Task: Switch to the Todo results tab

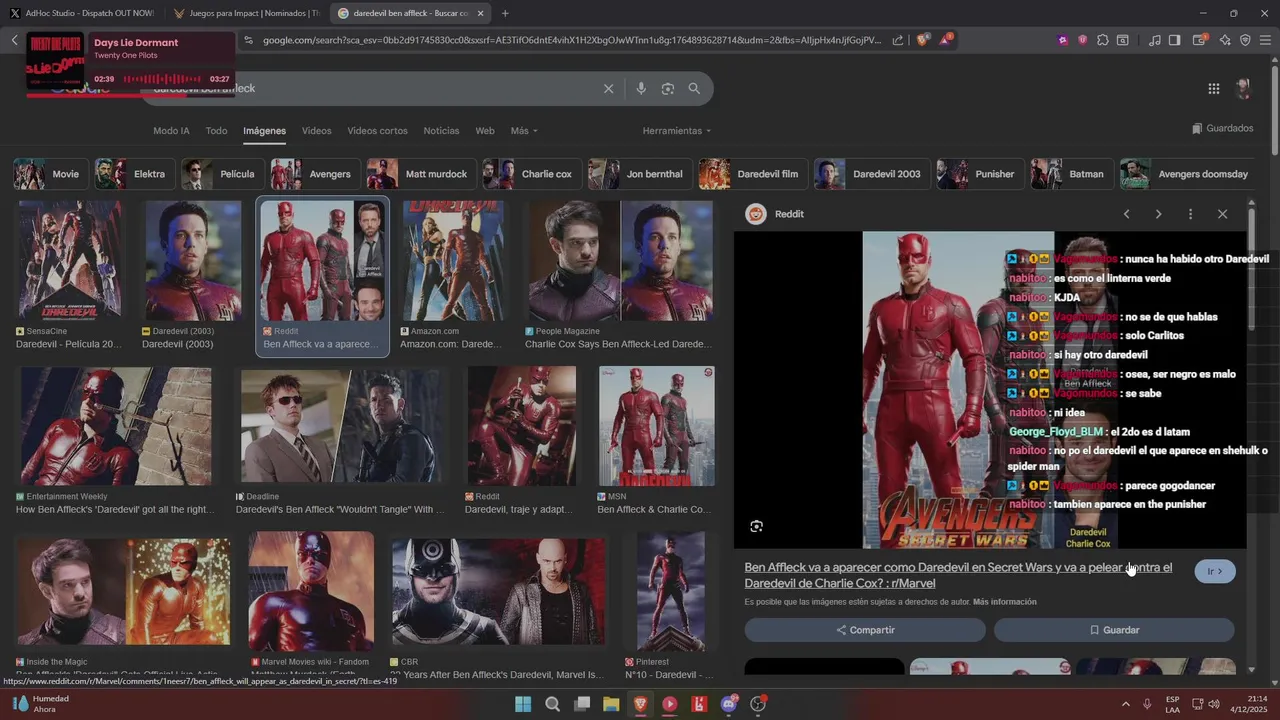Action: point(216,131)
